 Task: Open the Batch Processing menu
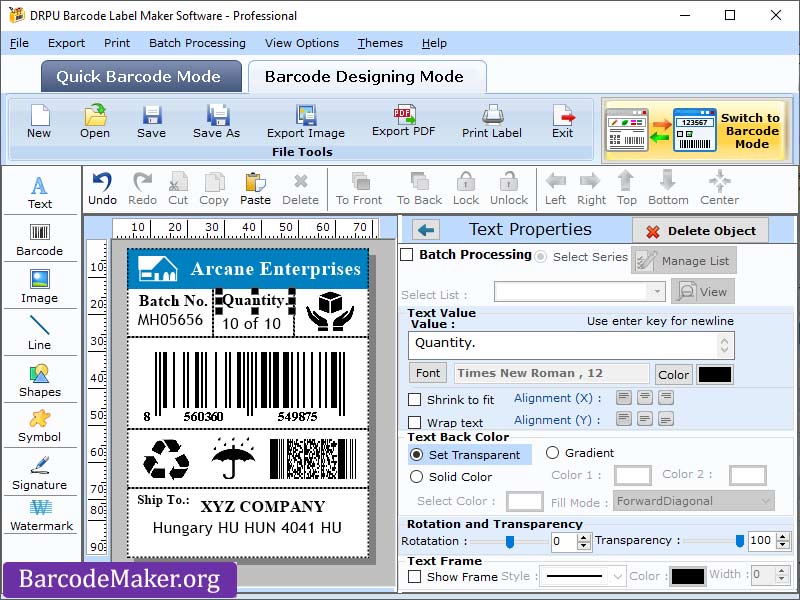pyautogui.click(x=197, y=43)
